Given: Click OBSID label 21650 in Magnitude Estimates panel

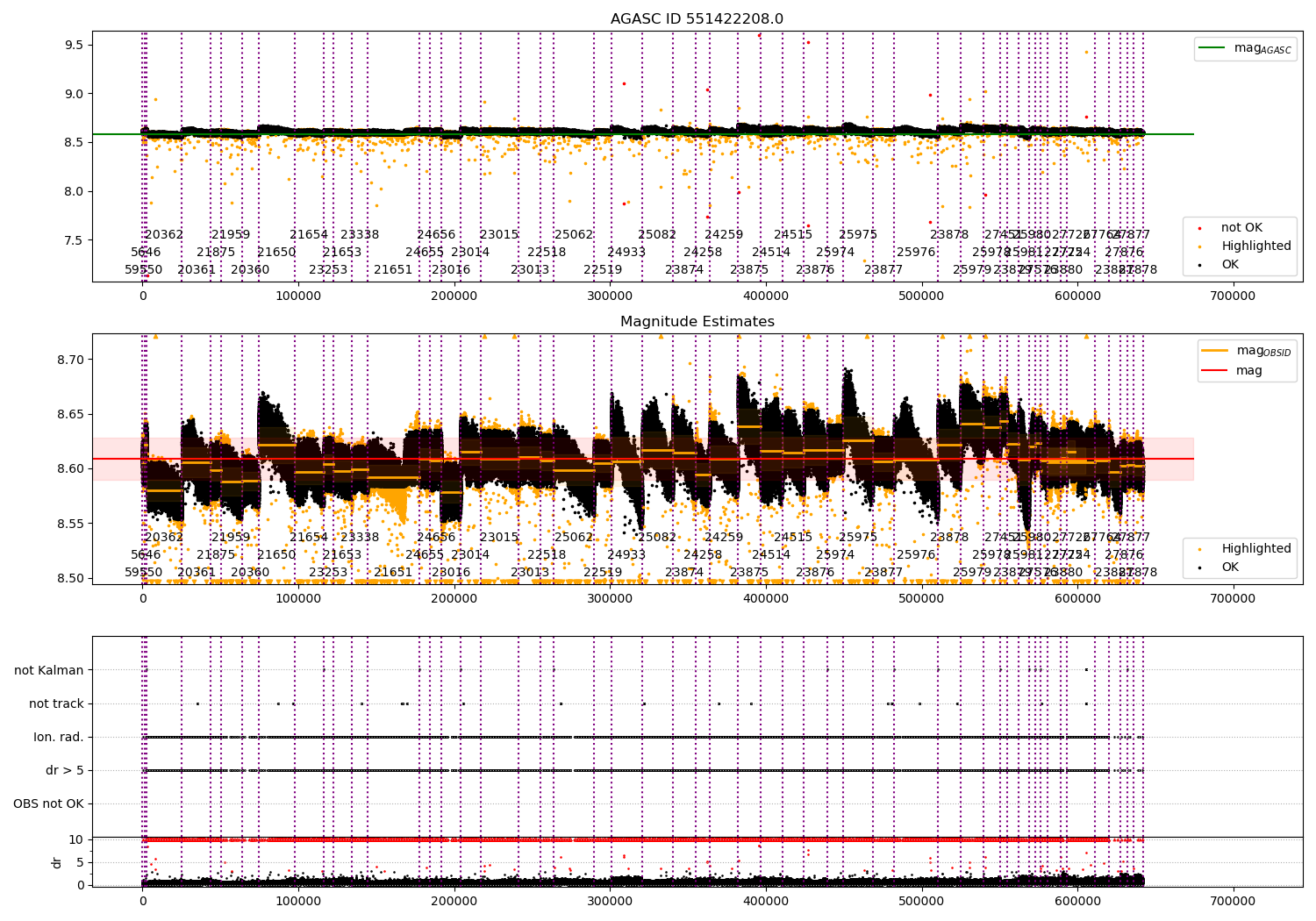Looking at the screenshot, I should coord(276,555).
